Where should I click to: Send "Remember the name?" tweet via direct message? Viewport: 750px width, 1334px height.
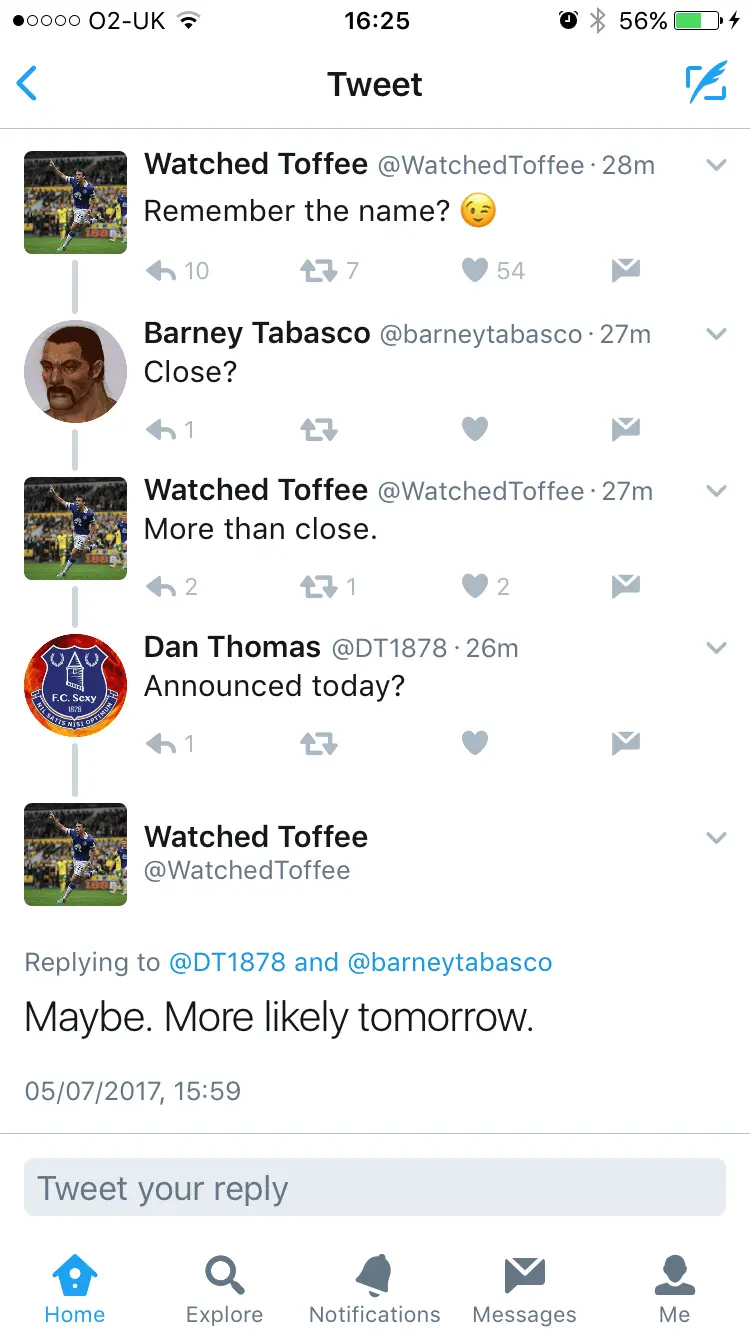point(625,270)
